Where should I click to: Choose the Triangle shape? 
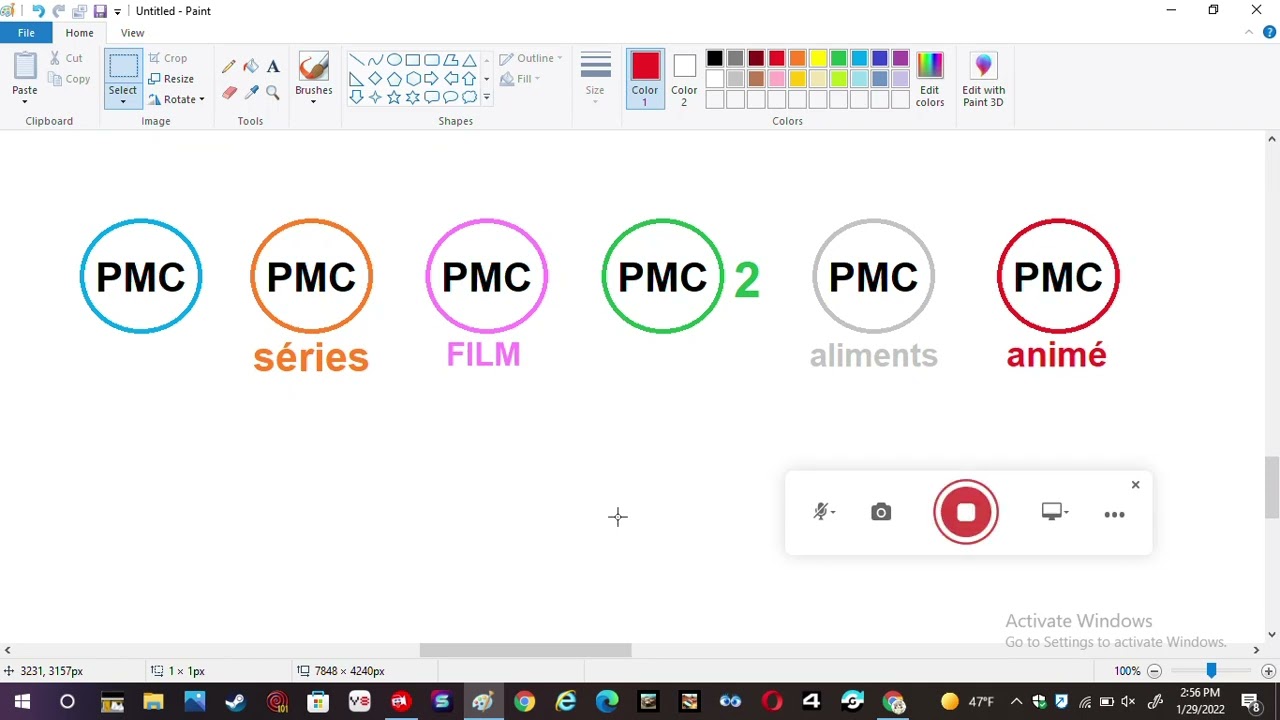coord(470,60)
